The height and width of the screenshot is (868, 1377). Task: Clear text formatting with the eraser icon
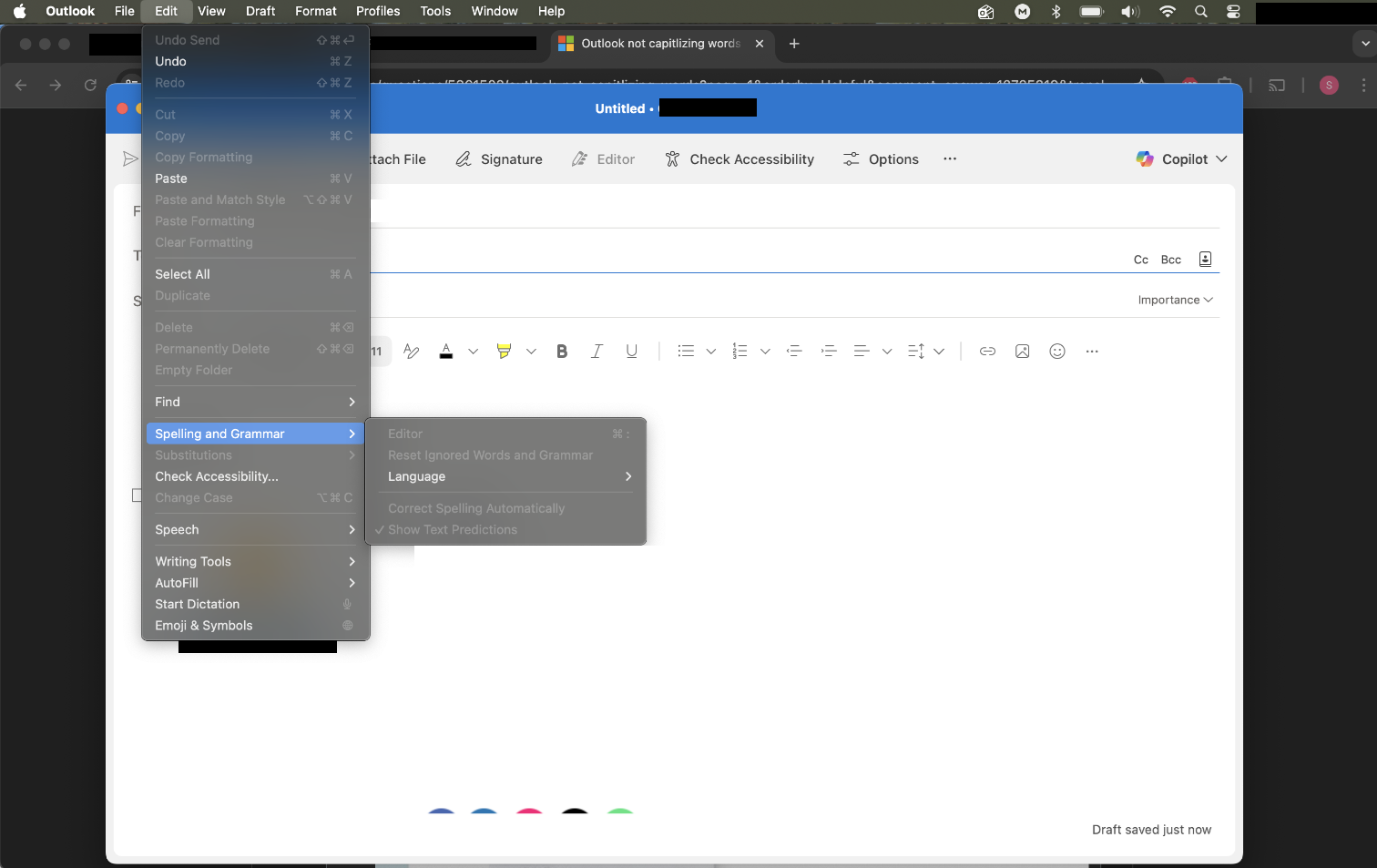pyautogui.click(x=411, y=352)
